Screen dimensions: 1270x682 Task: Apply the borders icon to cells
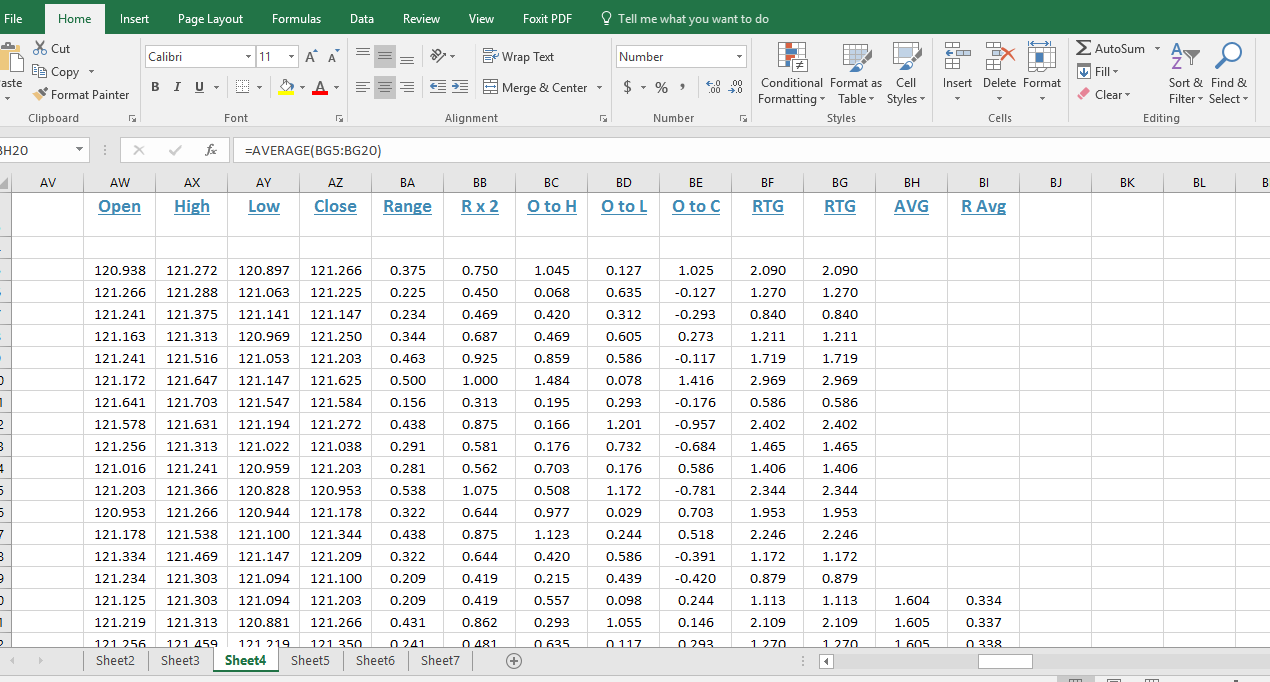tap(243, 88)
